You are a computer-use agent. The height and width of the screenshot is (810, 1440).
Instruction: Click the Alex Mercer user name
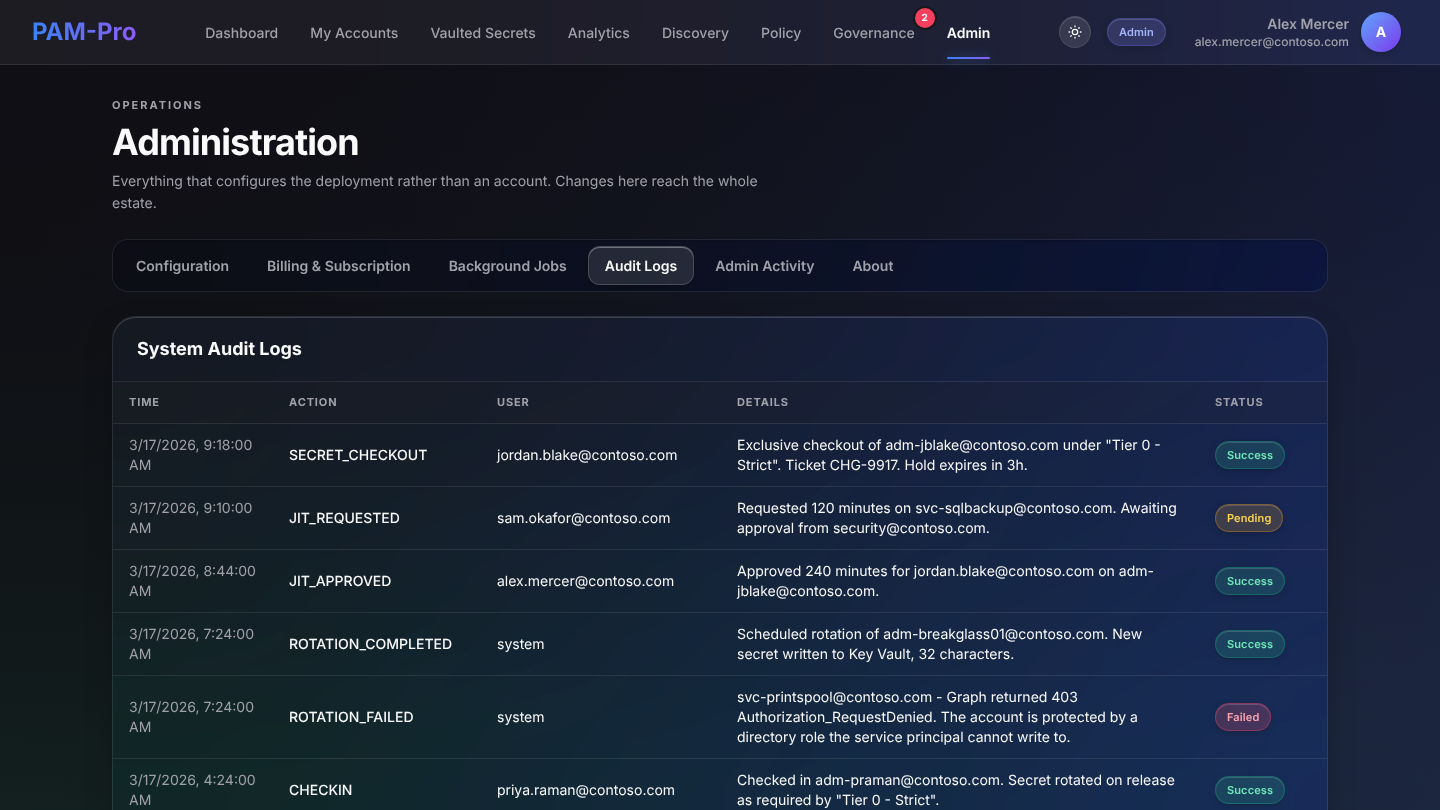pyautogui.click(x=1308, y=24)
